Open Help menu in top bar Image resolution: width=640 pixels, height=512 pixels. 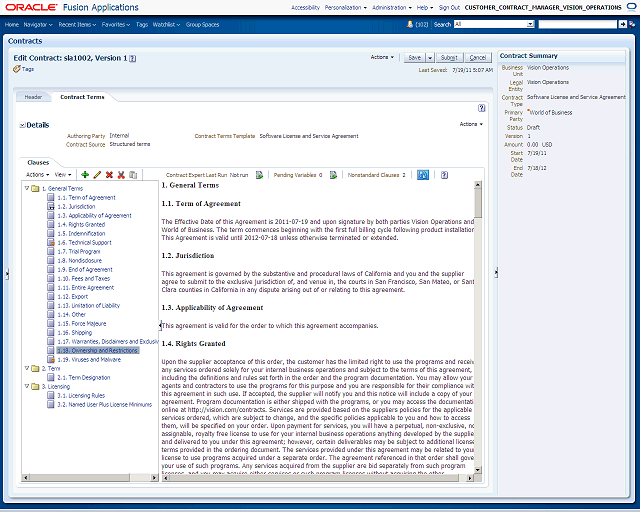click(x=425, y=7)
